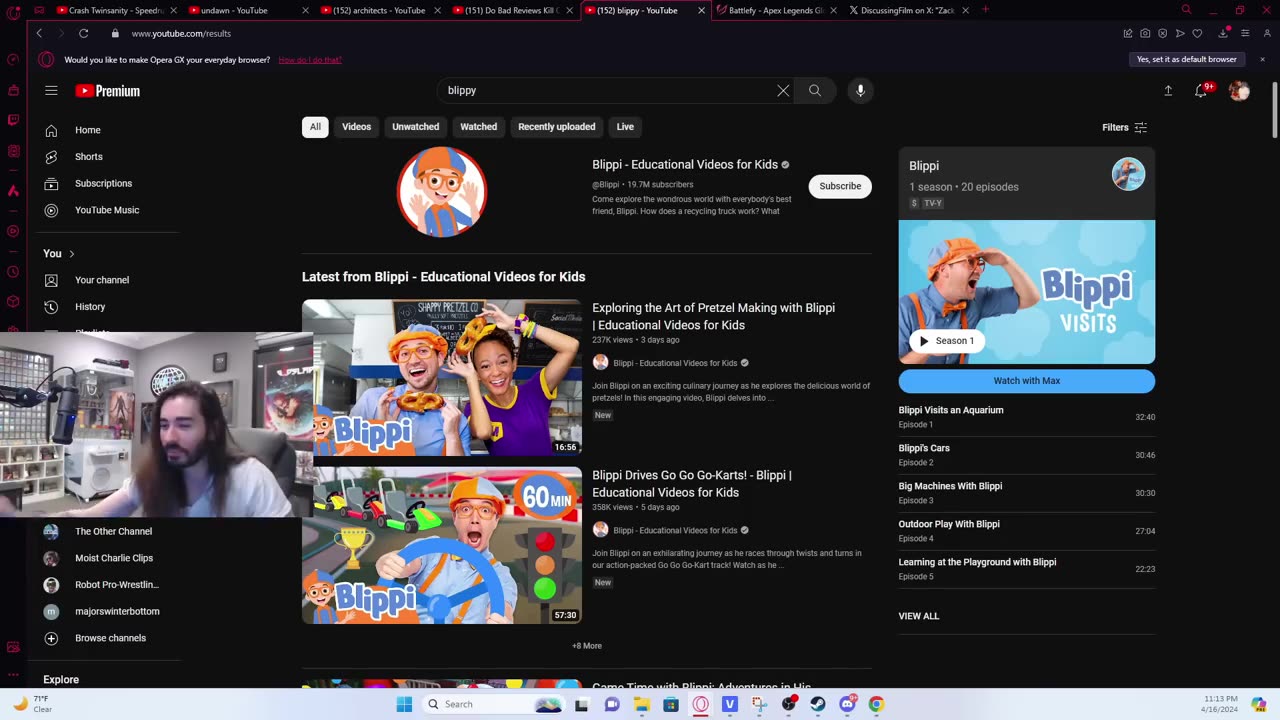Reload the page in Opera GX
The image size is (1280, 720).
[x=84, y=33]
